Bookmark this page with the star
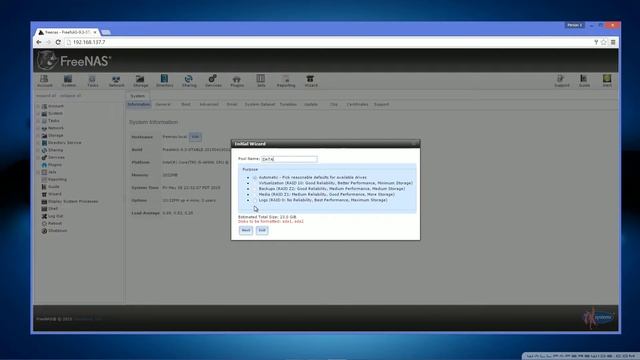The height and width of the screenshot is (360, 640). [x=604, y=42]
